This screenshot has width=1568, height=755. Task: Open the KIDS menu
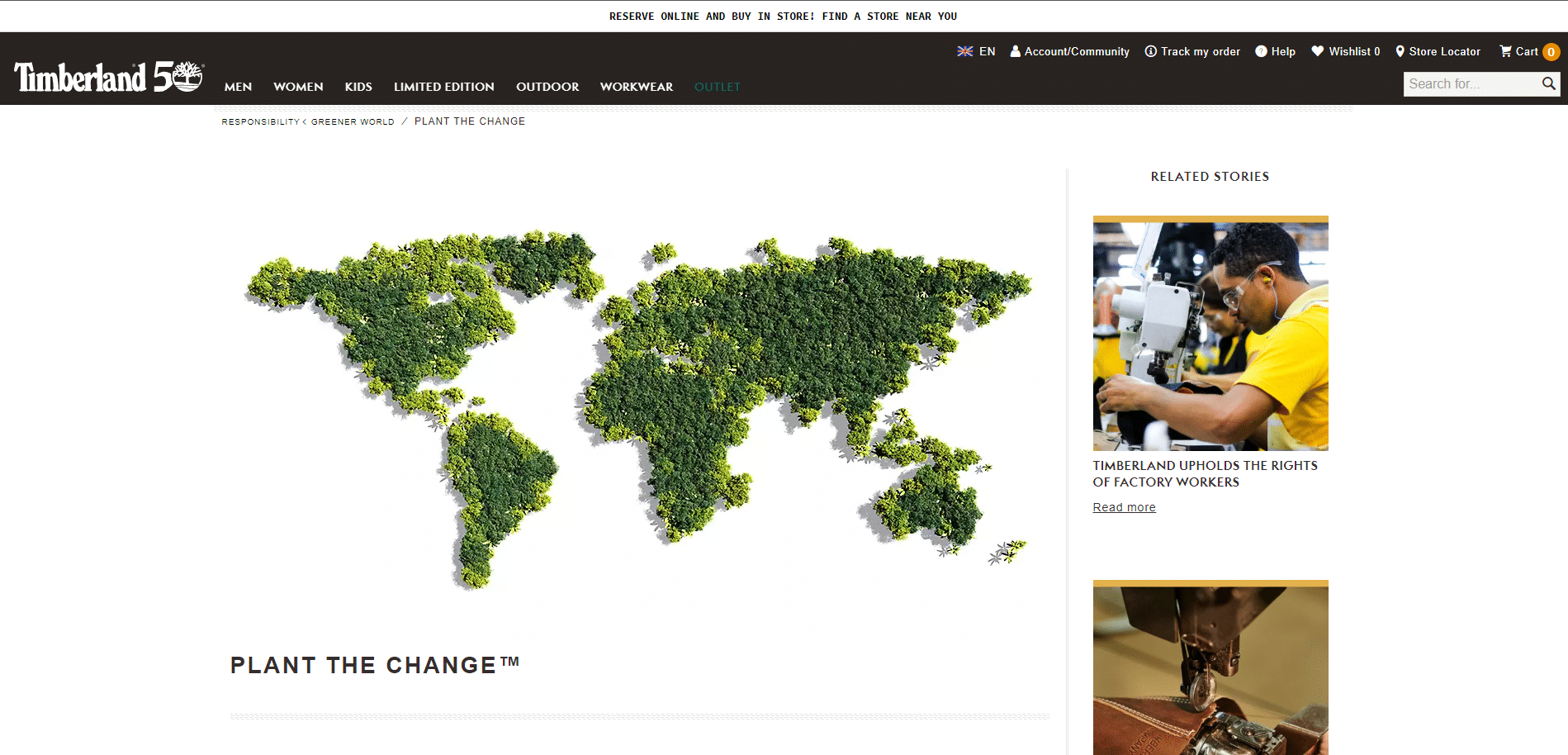(358, 87)
